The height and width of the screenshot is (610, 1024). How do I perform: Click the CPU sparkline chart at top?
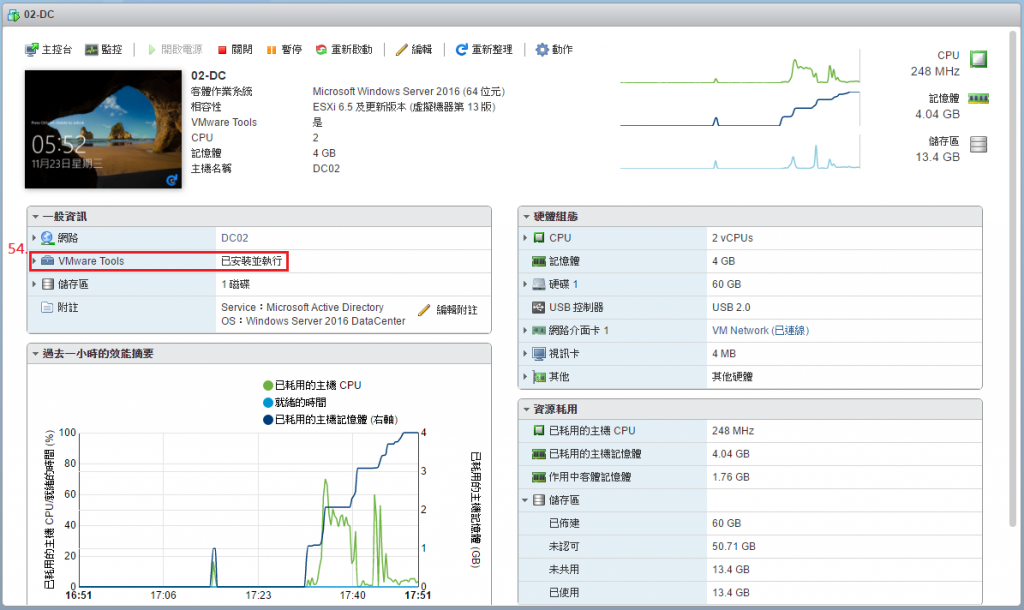740,69
